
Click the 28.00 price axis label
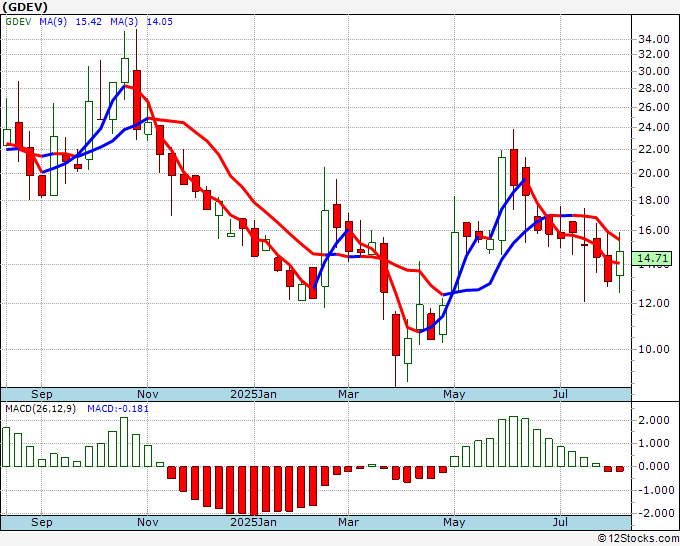654,88
